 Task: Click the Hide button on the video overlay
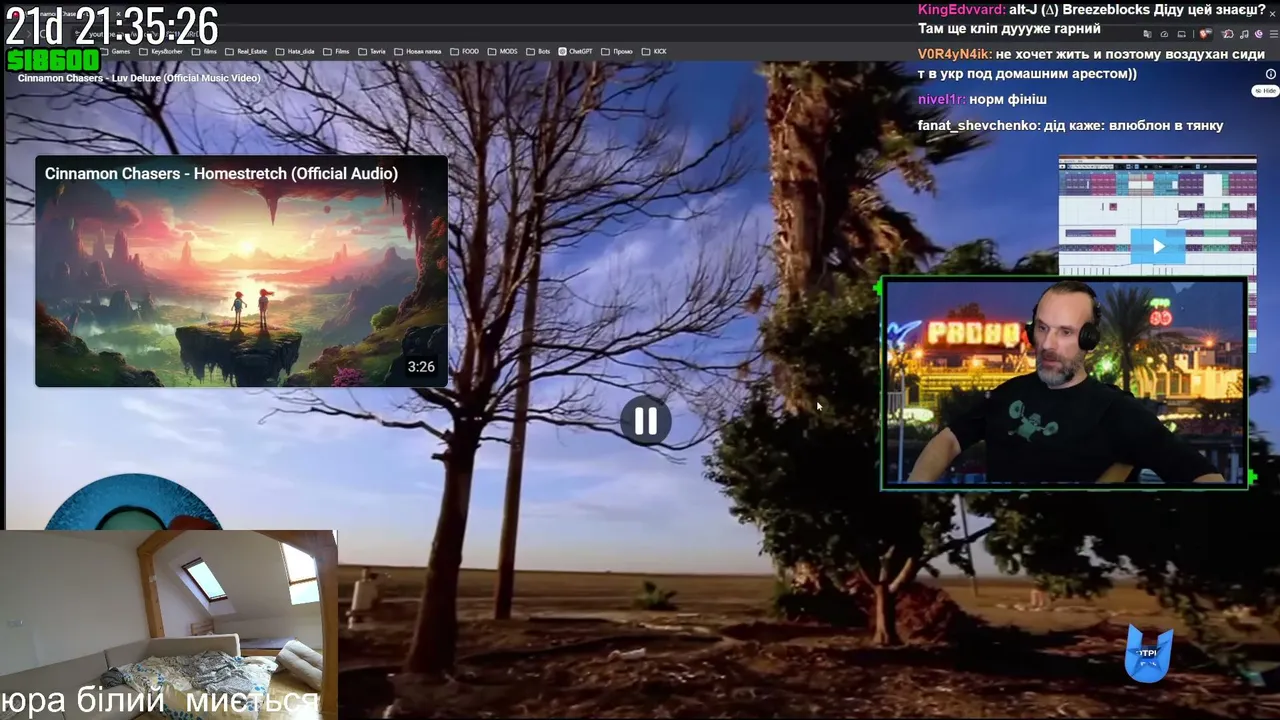[1265, 91]
